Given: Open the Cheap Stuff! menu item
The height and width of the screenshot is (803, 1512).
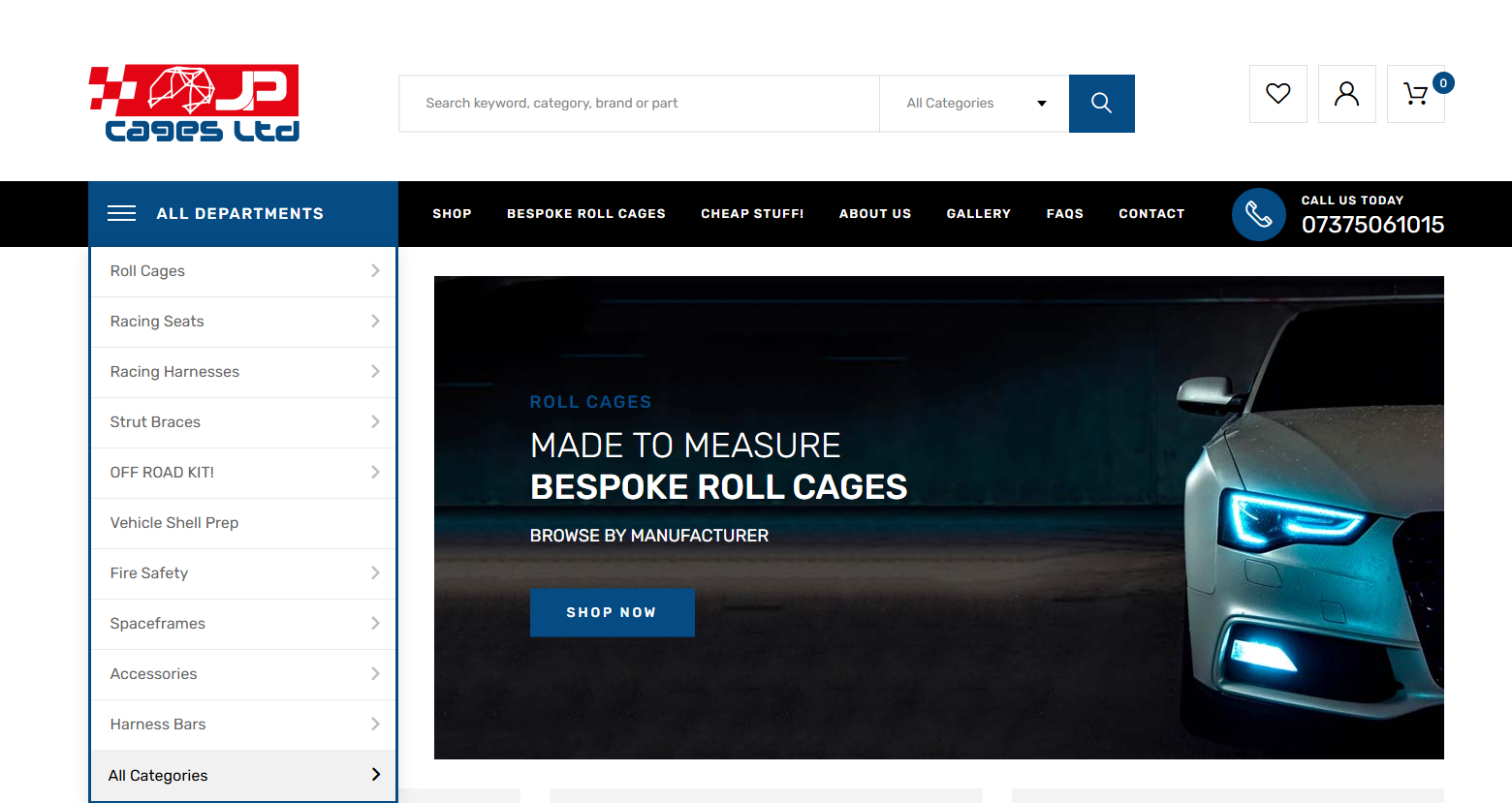Looking at the screenshot, I should [x=752, y=214].
